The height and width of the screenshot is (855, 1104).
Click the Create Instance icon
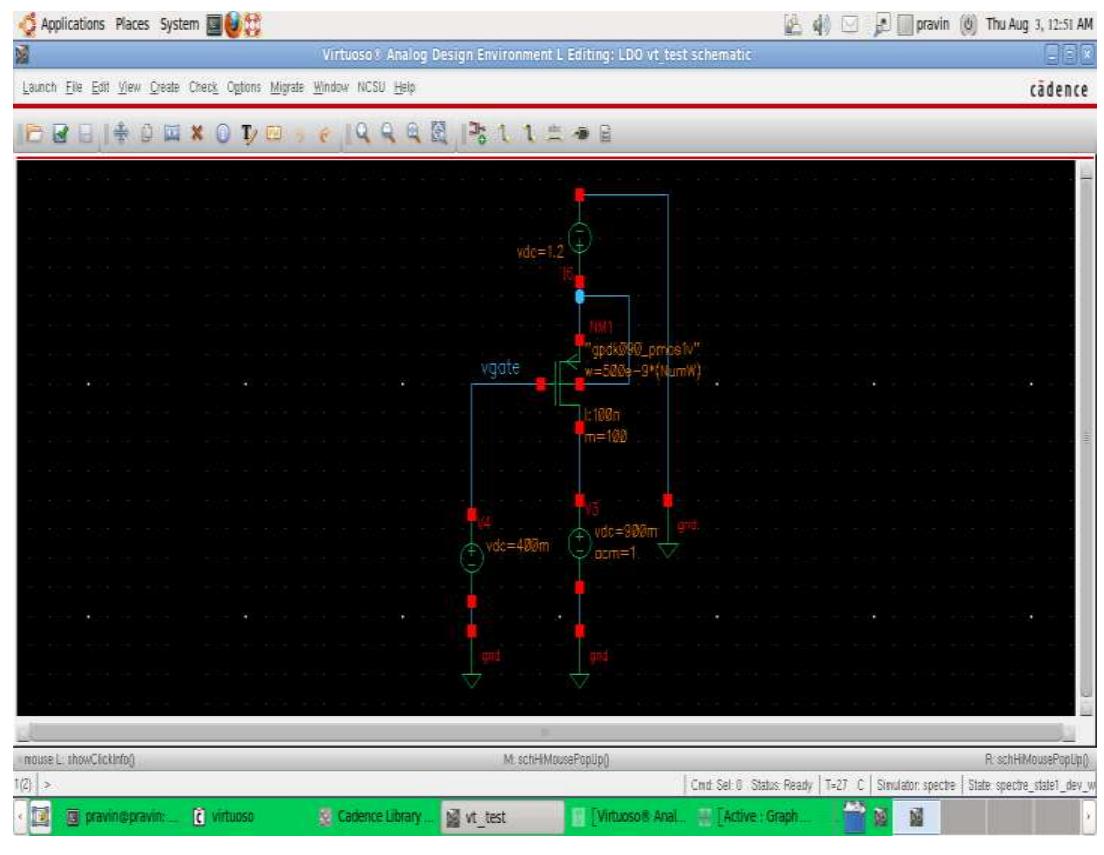click(478, 132)
